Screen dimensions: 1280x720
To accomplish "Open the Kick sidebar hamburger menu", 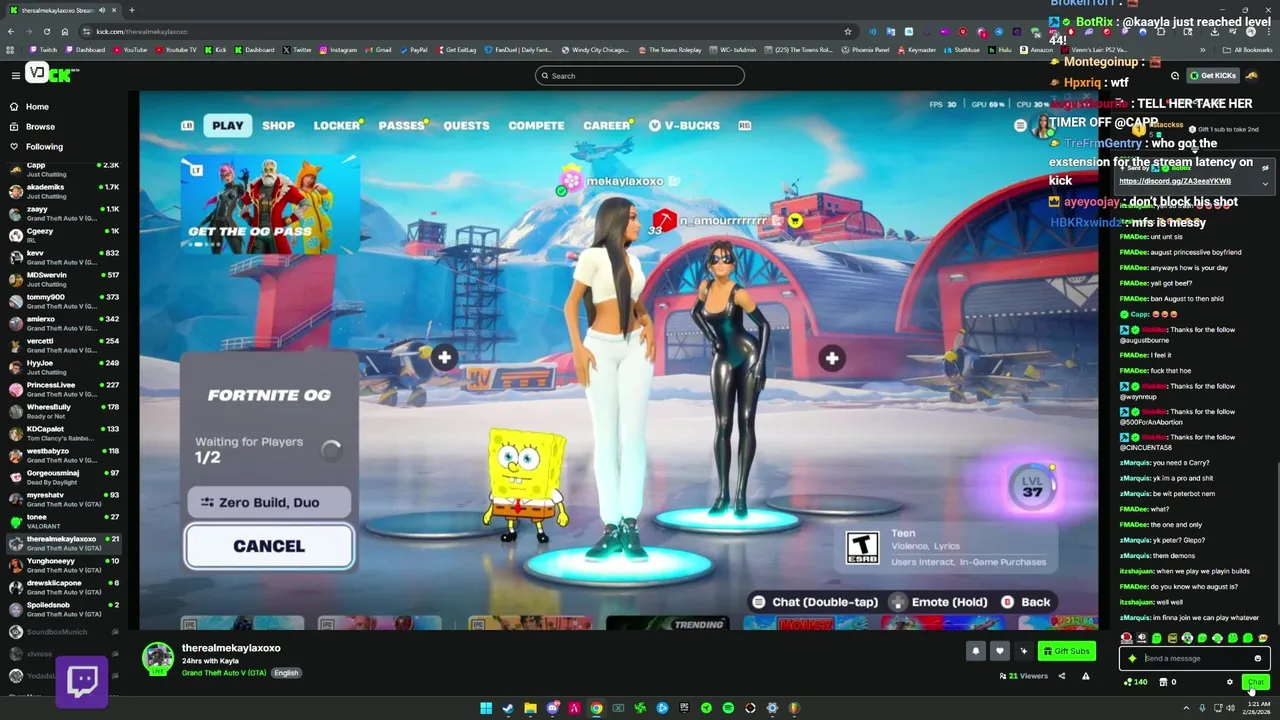I will click(x=15, y=75).
